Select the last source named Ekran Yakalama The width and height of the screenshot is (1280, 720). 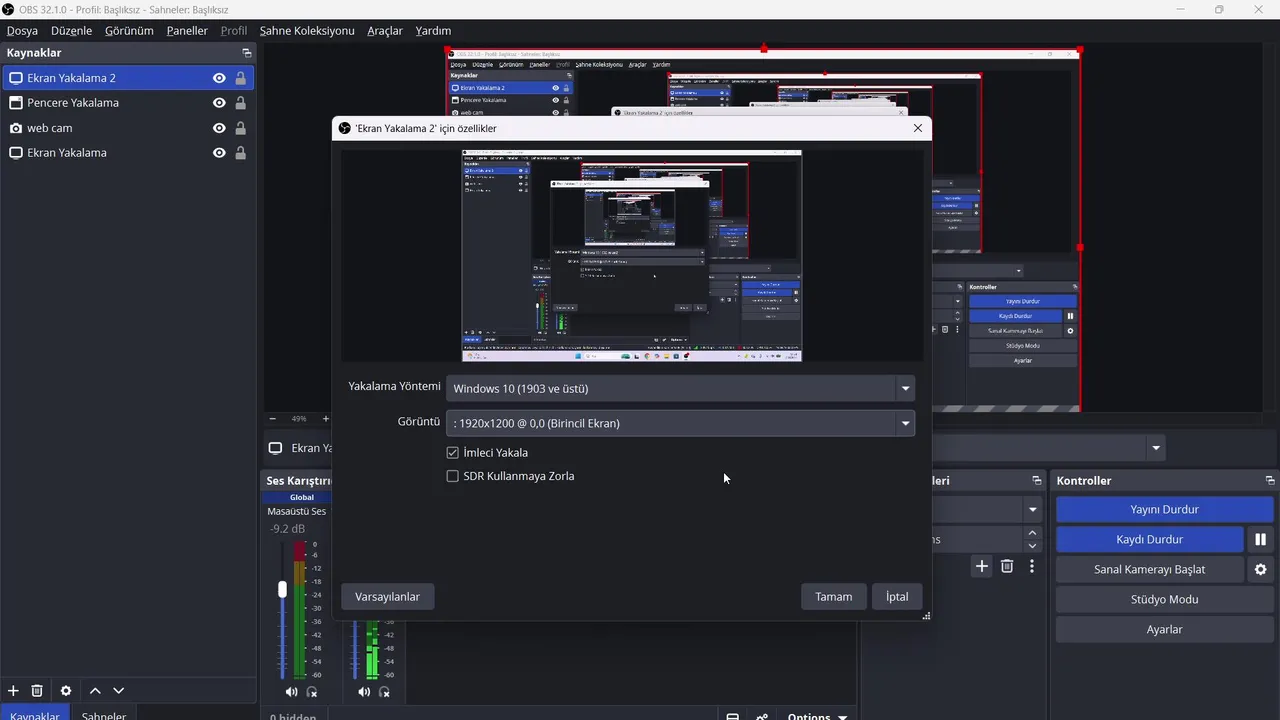point(128,153)
